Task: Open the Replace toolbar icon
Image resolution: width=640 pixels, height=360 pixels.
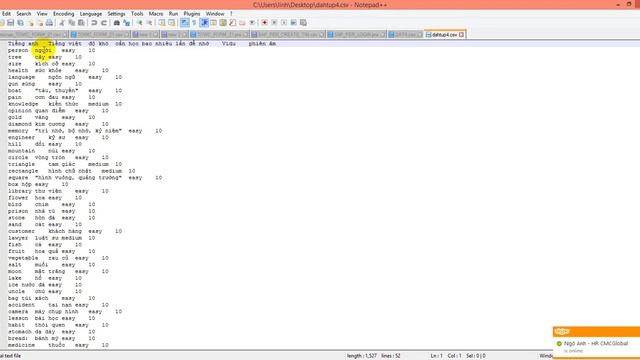Action: [x=127, y=23]
